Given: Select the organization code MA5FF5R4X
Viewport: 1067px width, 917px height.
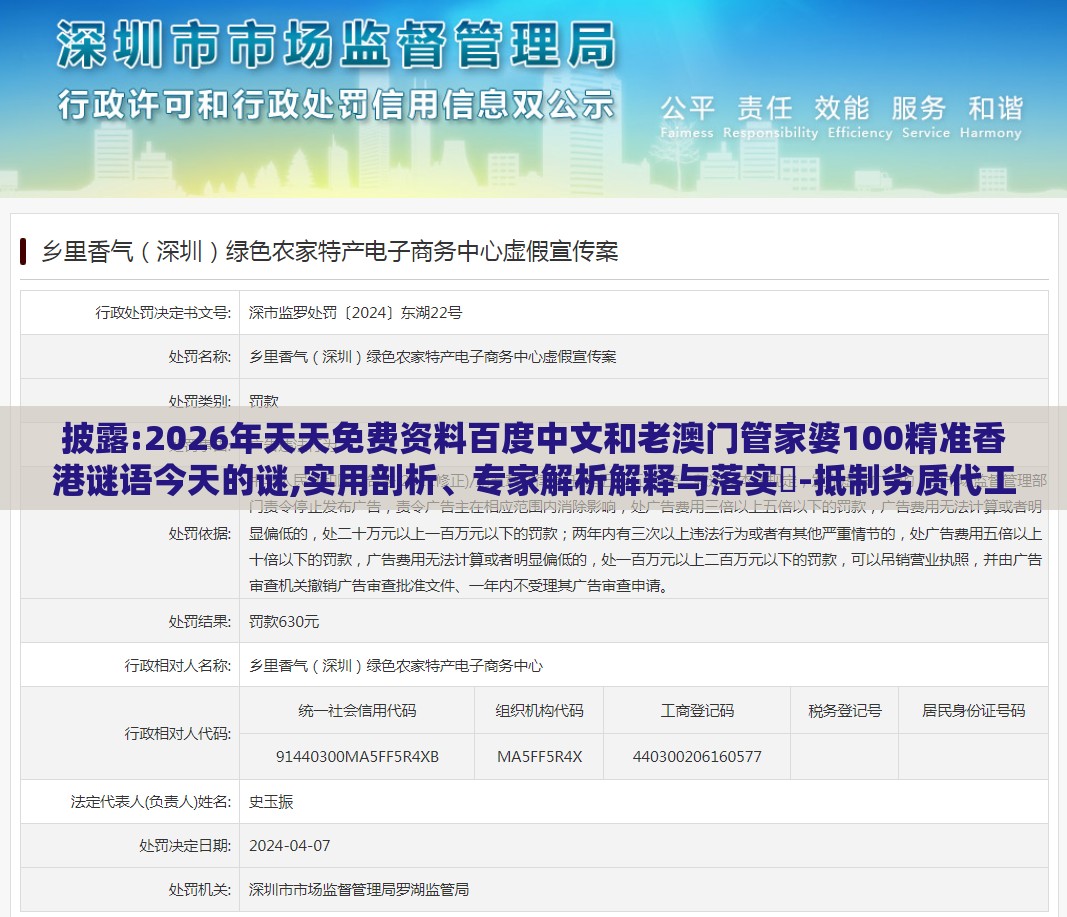Looking at the screenshot, I should (539, 756).
